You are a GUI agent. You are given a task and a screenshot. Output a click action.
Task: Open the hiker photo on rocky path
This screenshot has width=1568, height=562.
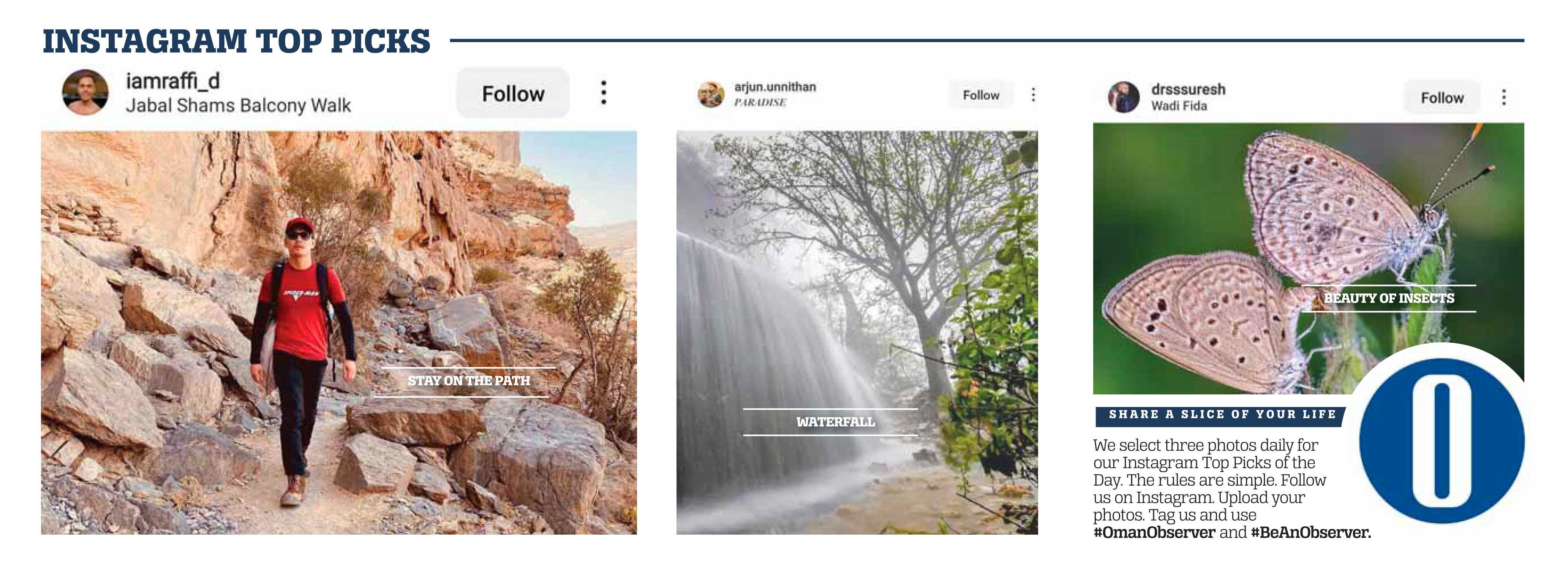(x=338, y=332)
